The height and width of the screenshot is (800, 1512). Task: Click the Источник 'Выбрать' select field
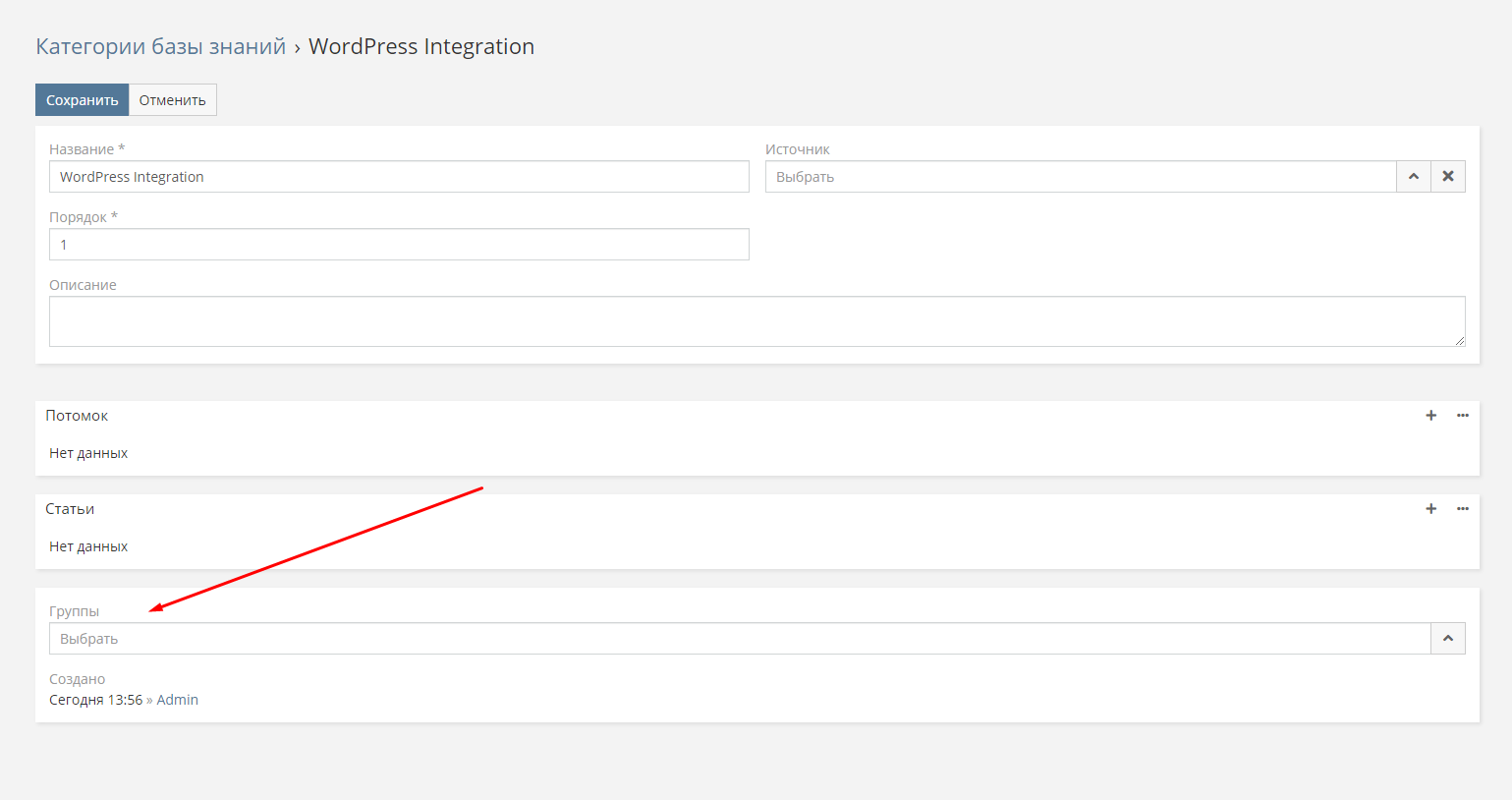click(x=1080, y=177)
